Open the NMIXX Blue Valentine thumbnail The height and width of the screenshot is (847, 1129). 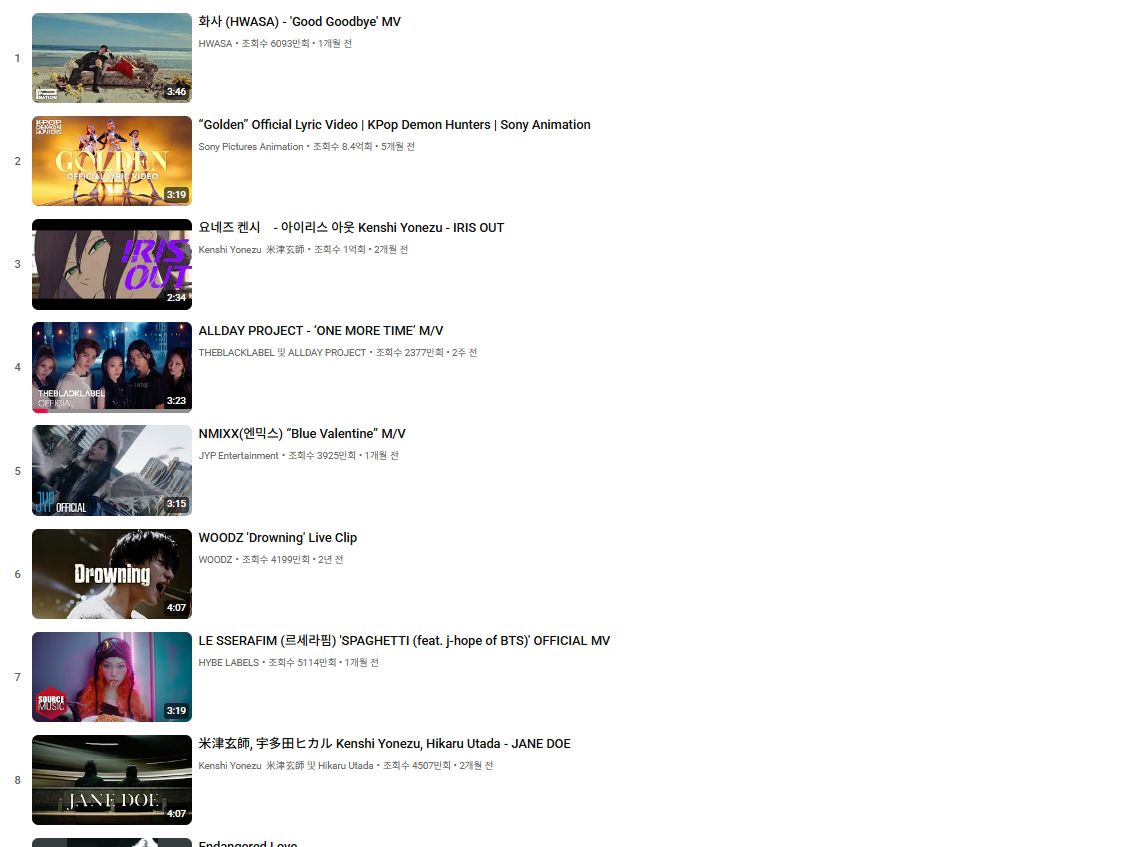(112, 470)
